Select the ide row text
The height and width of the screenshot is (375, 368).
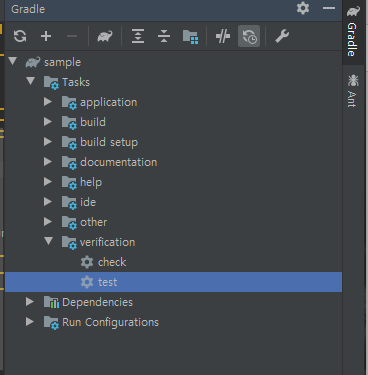88,202
